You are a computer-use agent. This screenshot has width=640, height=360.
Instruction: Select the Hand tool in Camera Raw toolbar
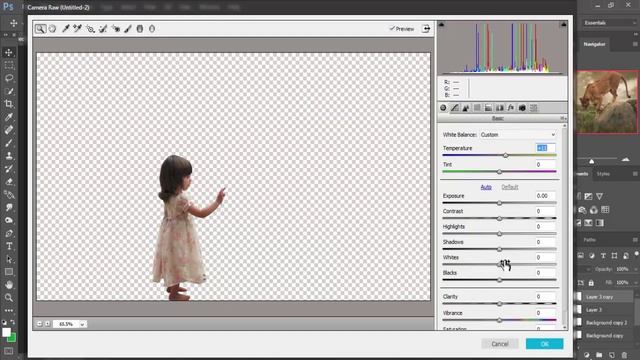tap(52, 29)
